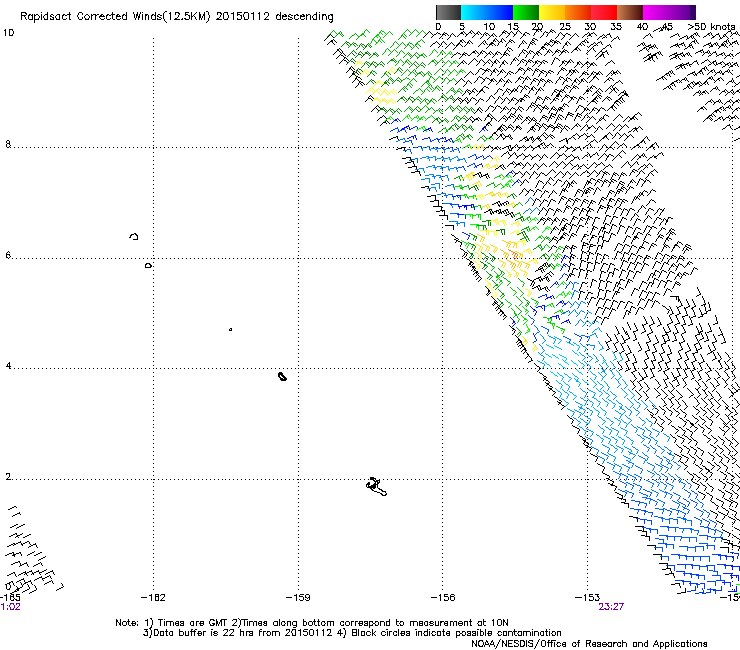Click the green 15-20 knots legend segment
Viewport: 740px width, 650px height.
point(526,12)
